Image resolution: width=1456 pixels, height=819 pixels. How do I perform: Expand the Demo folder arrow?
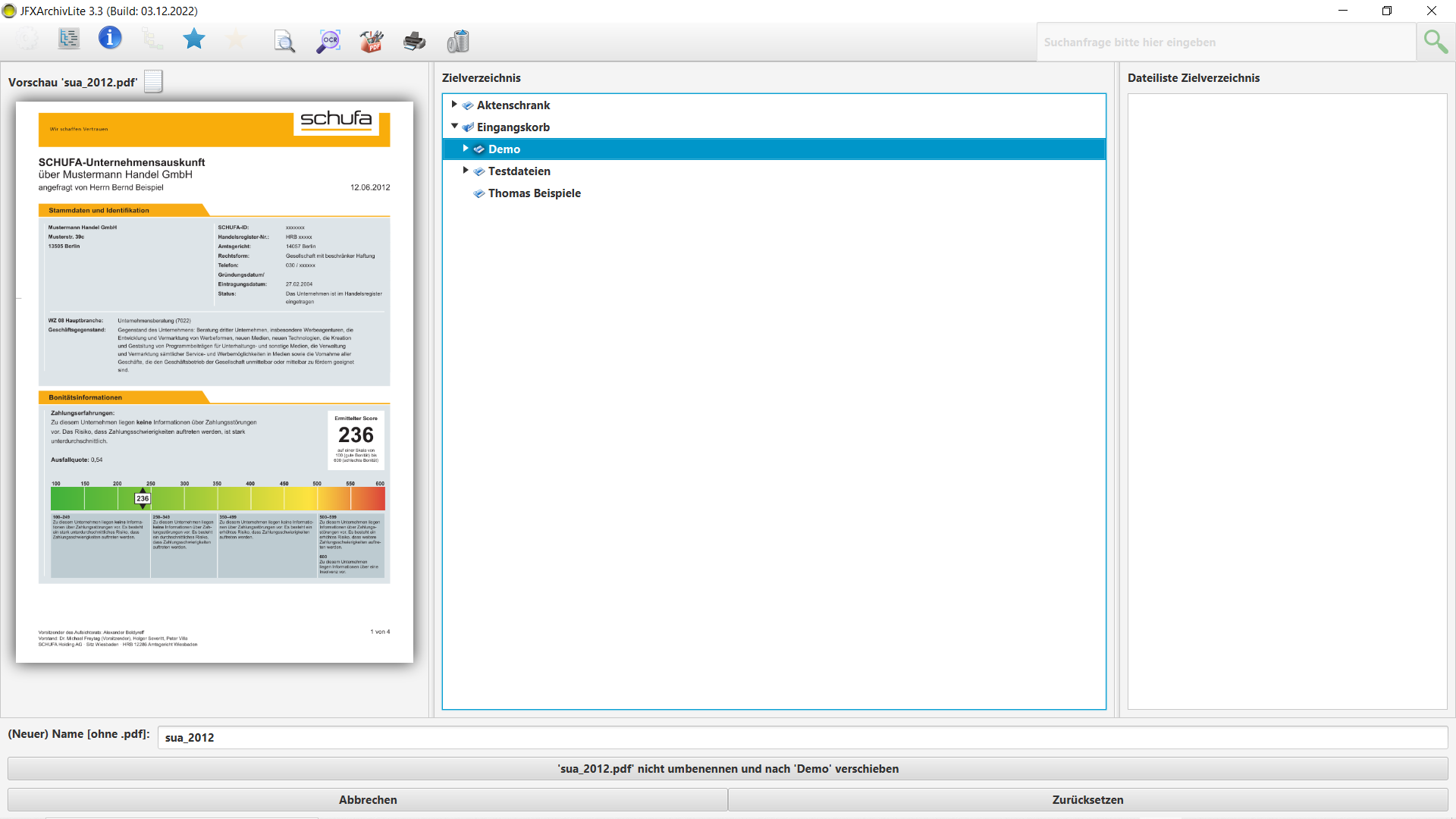466,149
